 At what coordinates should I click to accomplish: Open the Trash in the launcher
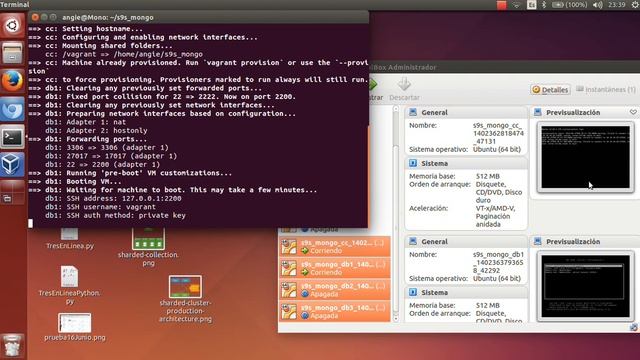(x=12, y=345)
